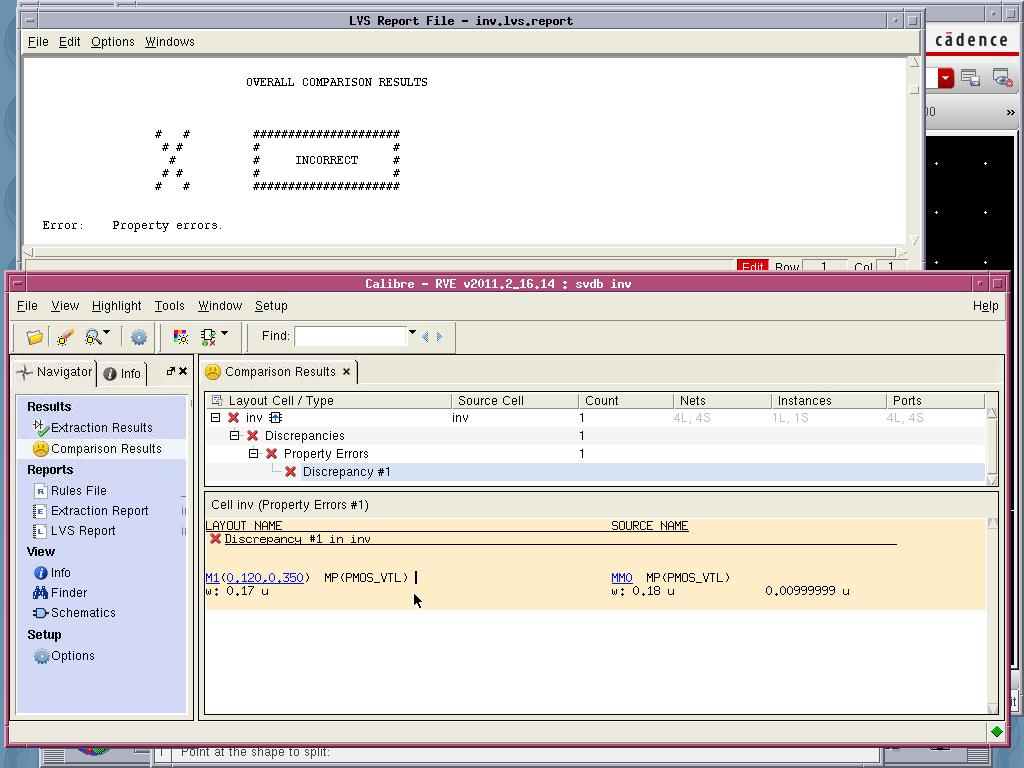Collapse the Discrepancies tree node
This screenshot has width=1024, height=768.
point(234,436)
